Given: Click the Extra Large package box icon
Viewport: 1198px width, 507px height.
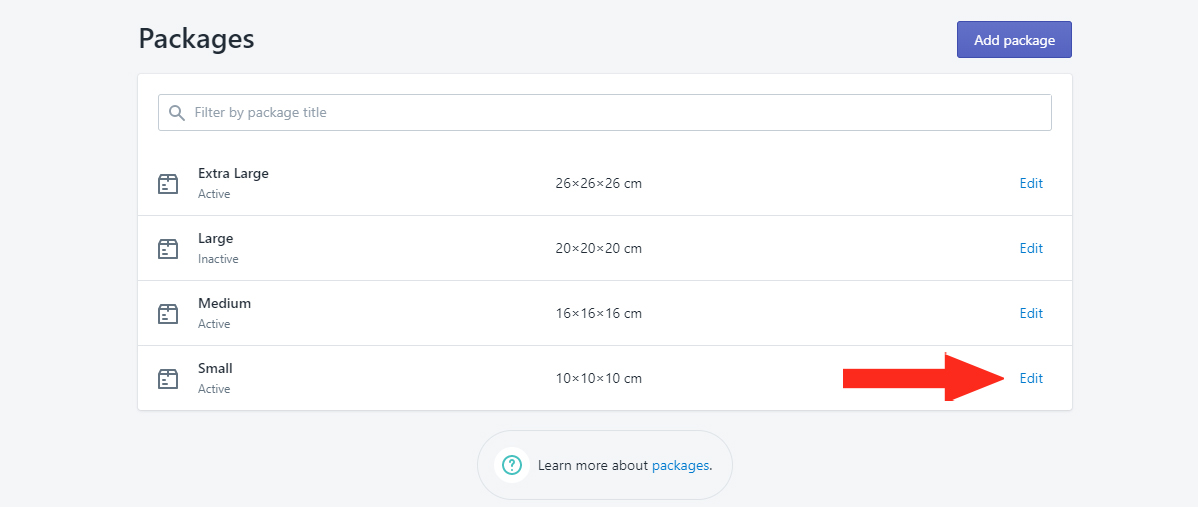Looking at the screenshot, I should (168, 183).
